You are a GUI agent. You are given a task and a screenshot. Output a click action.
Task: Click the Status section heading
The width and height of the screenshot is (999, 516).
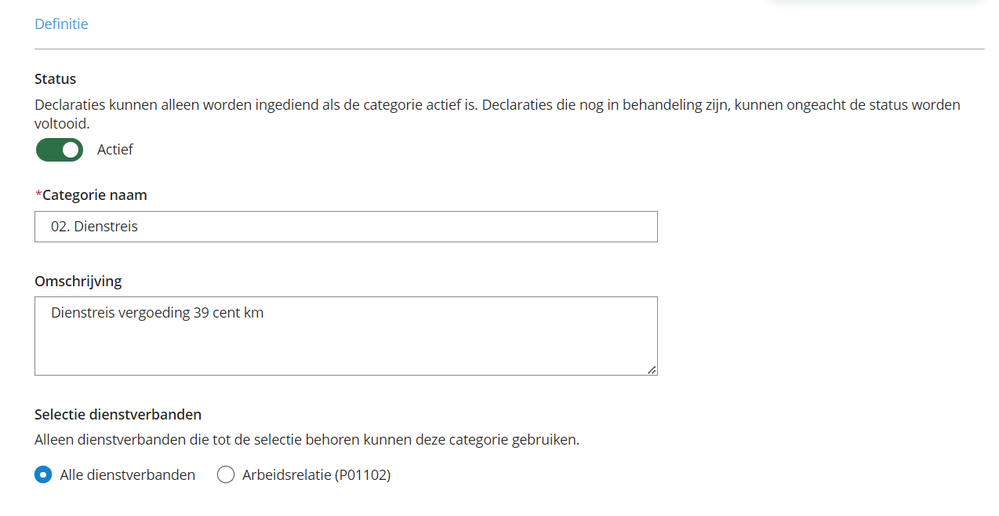pyautogui.click(x=55, y=78)
